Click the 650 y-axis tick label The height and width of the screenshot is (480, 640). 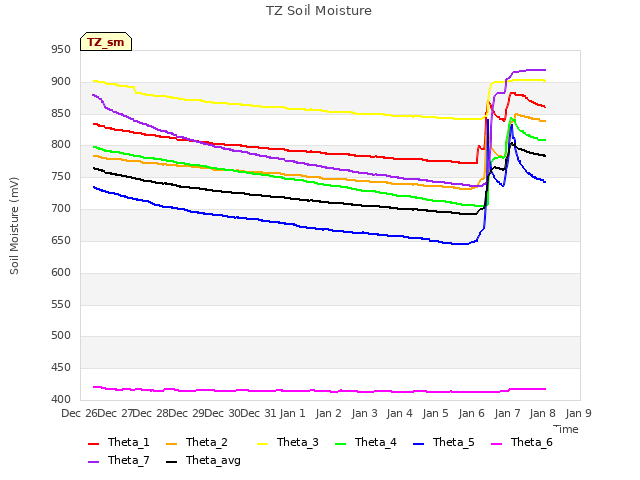click(x=61, y=240)
